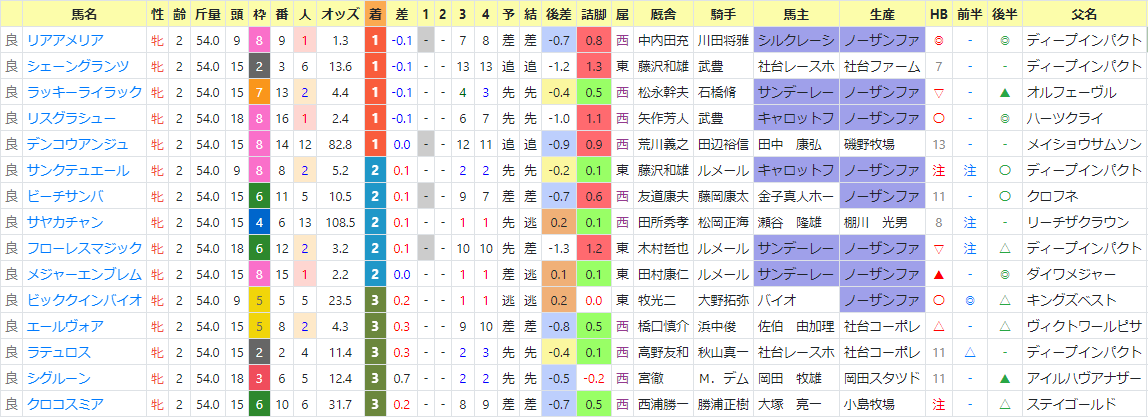Image resolution: width=1148 pixels, height=417 pixels.
Task: Select jockey cell 石橋脩
Action: (x=723, y=93)
